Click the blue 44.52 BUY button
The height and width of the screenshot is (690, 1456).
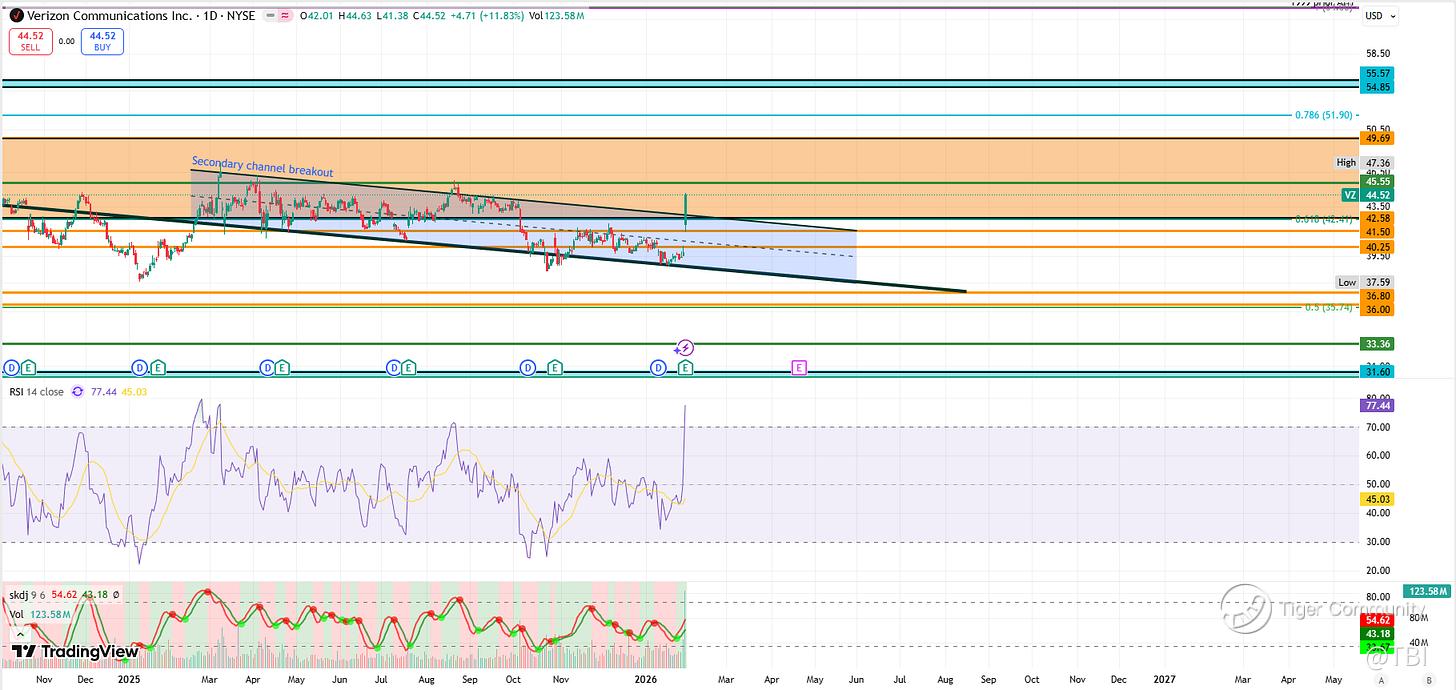click(103, 41)
